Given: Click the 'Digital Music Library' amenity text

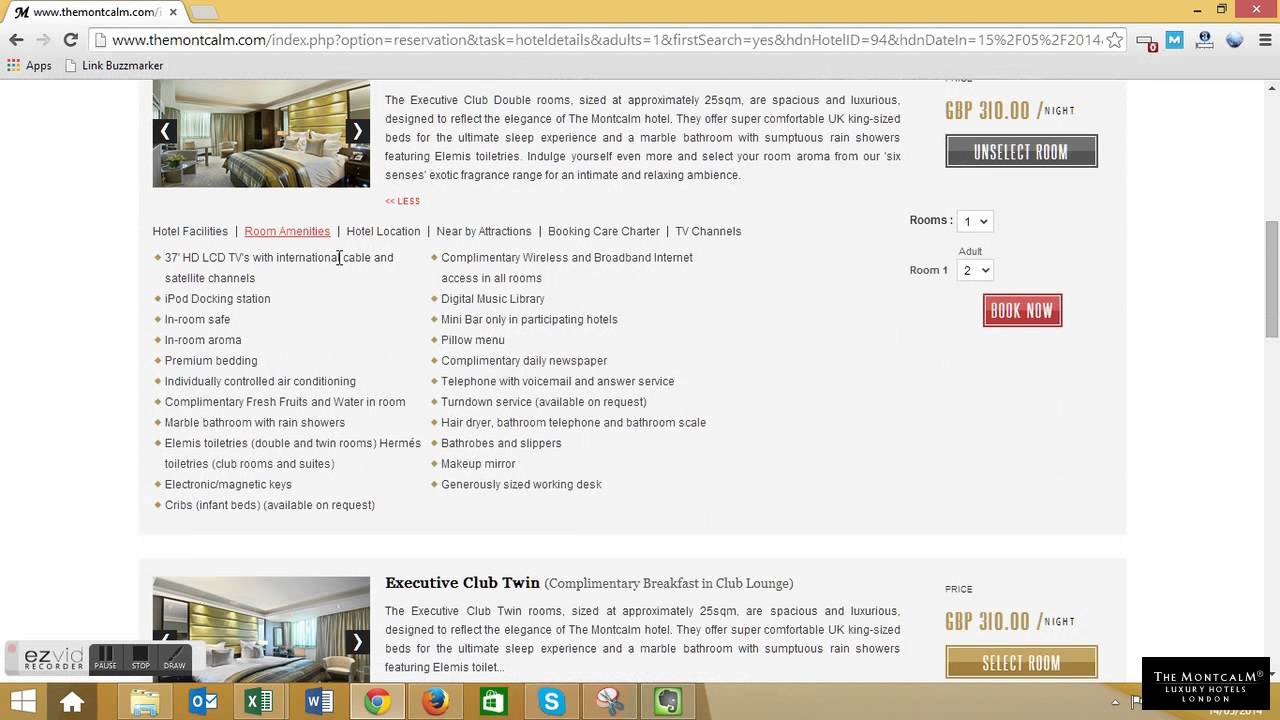Looking at the screenshot, I should point(492,299).
